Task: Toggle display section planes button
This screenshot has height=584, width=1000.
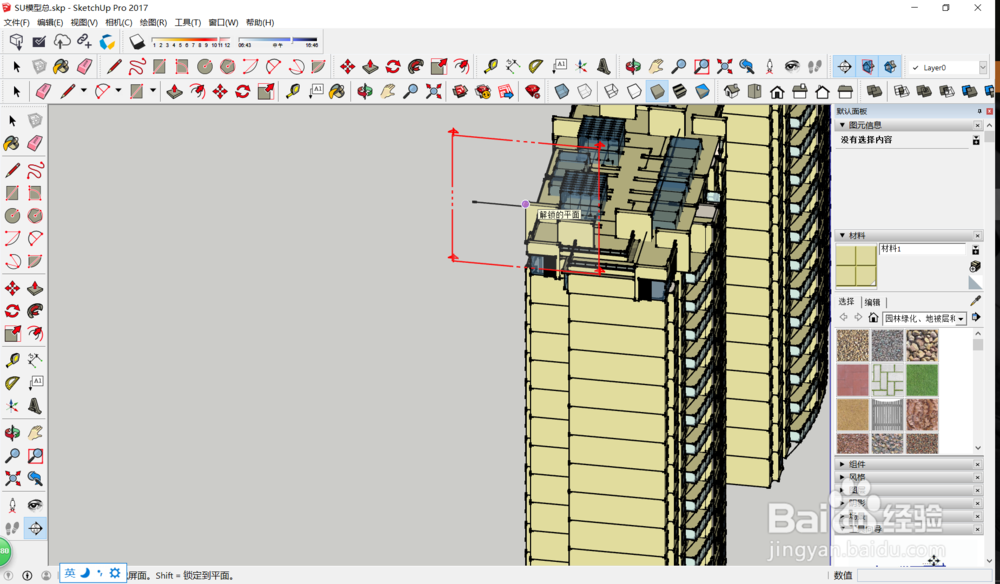Action: (867, 66)
